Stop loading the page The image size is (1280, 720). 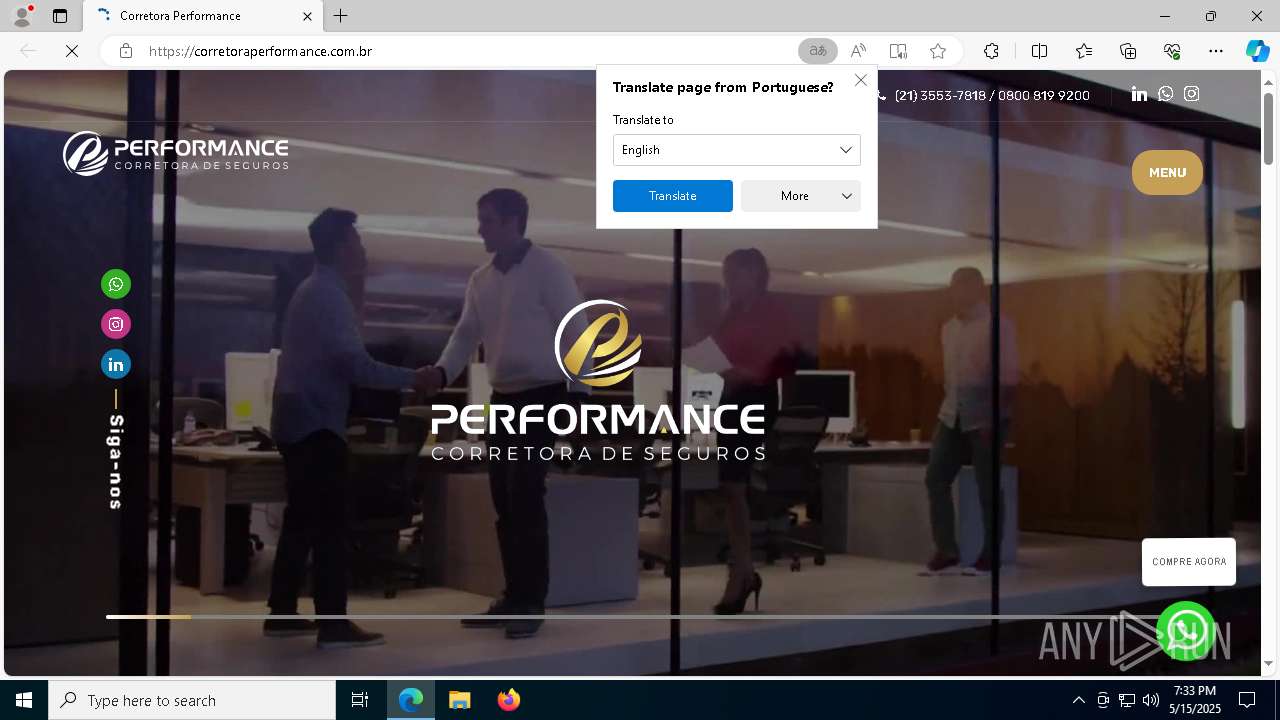coord(72,51)
